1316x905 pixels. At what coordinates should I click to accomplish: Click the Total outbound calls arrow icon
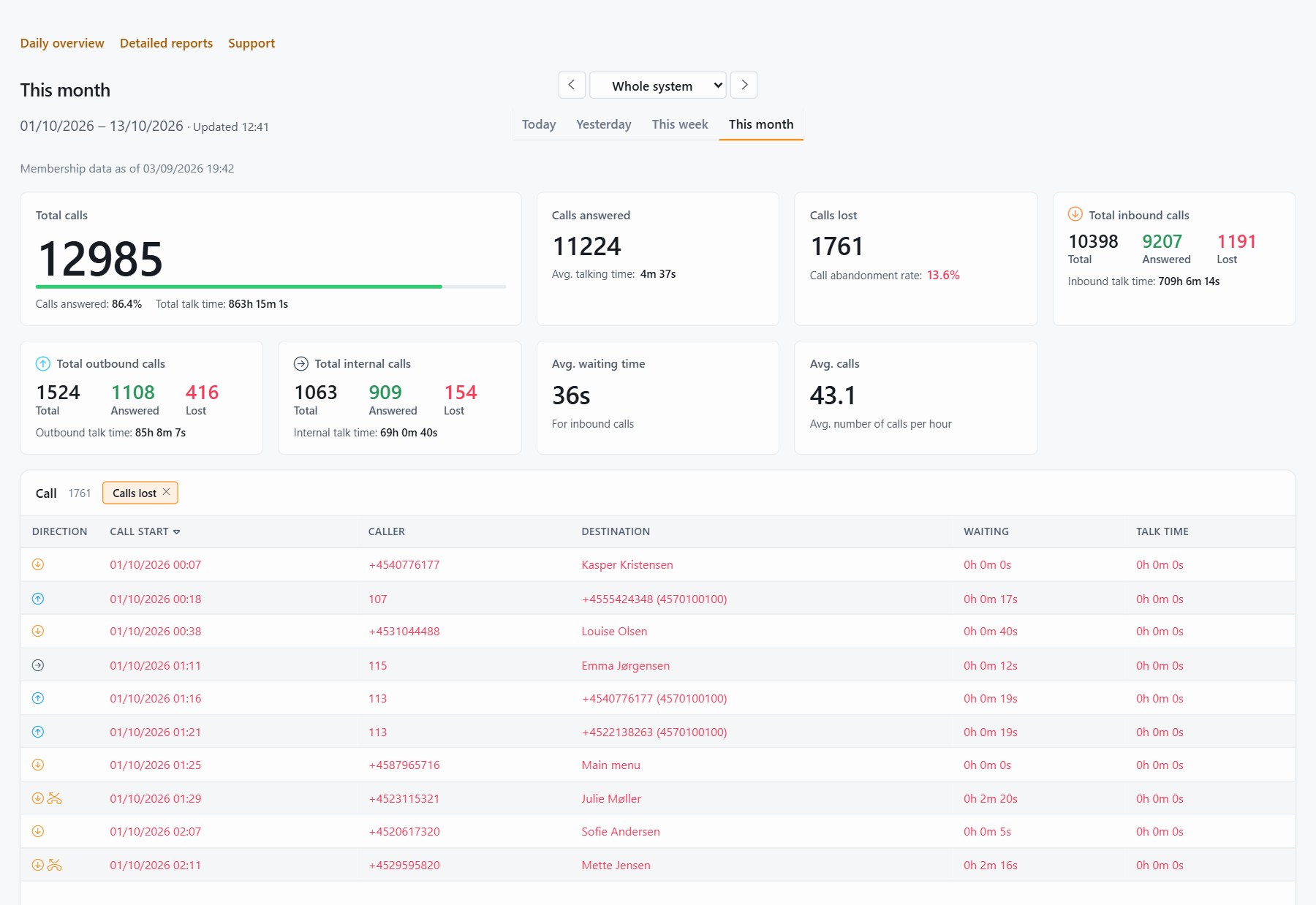(x=43, y=363)
